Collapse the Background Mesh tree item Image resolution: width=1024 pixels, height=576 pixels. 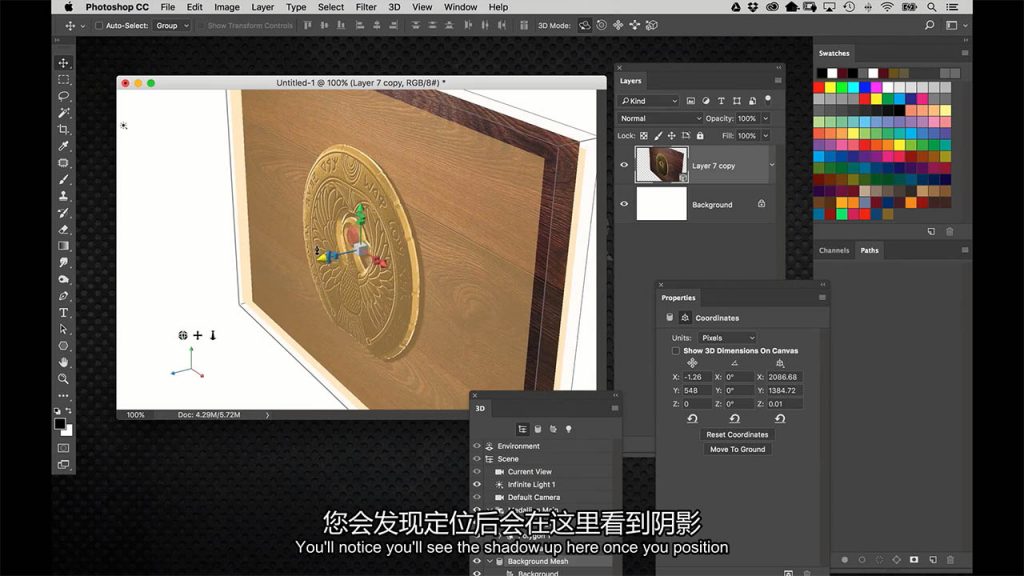point(489,561)
